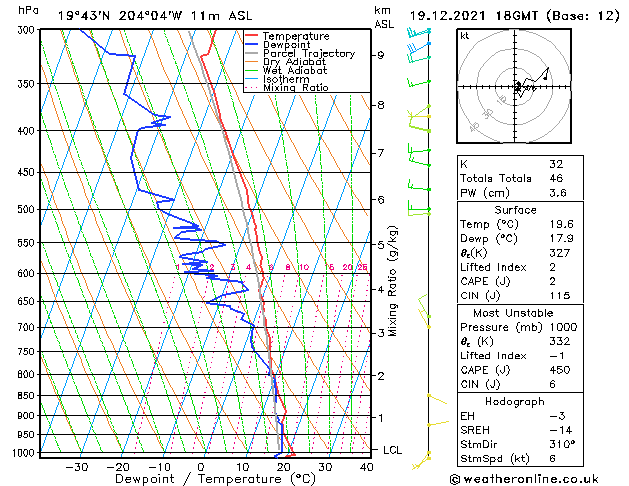Click the most unstable 'CIN (J)' value 6
The image size is (629, 486).
coord(552,384)
